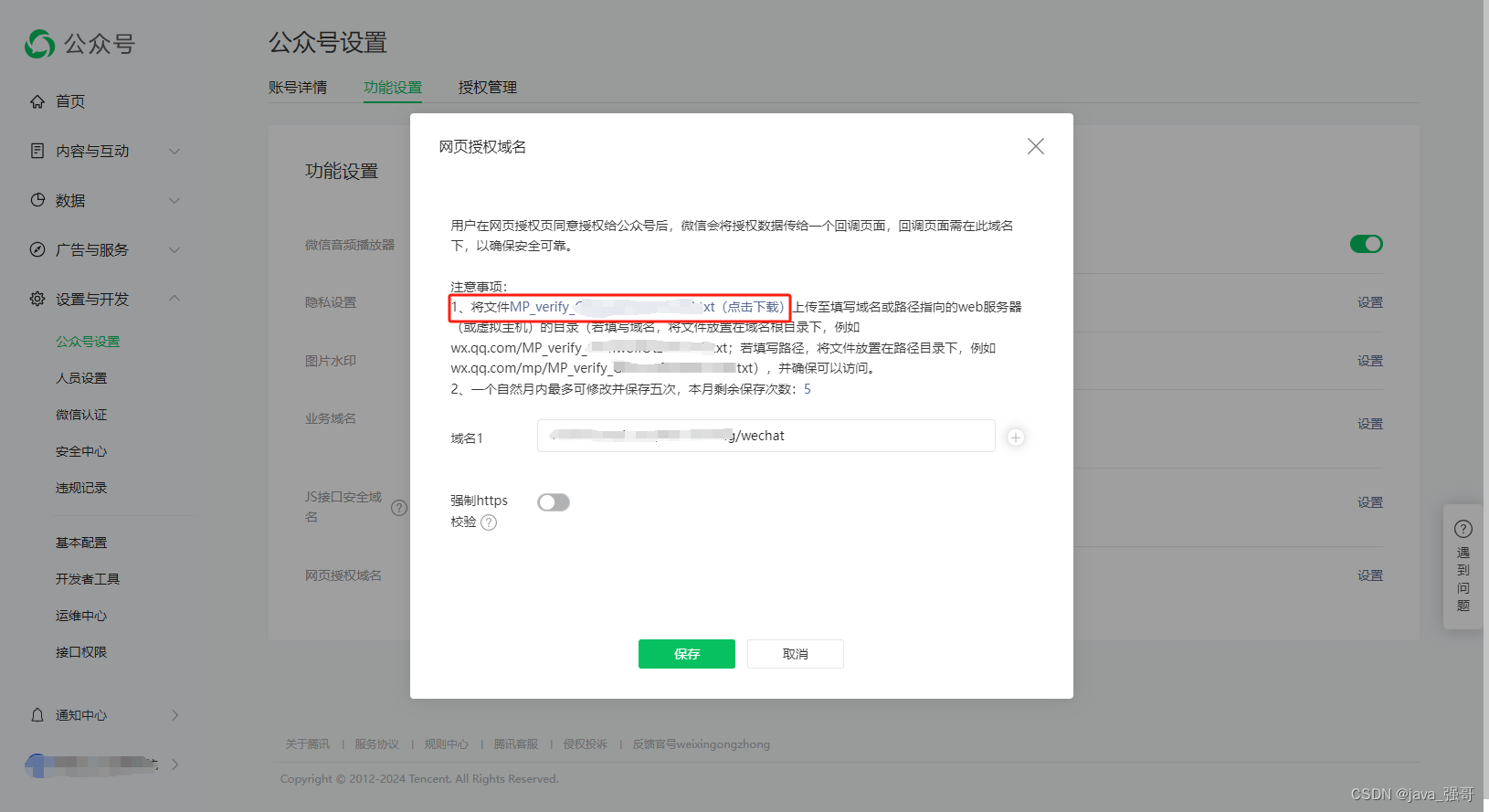The width and height of the screenshot is (1489, 812).
Task: Close the 网页授权域名 dialog
Action: pyautogui.click(x=1035, y=146)
